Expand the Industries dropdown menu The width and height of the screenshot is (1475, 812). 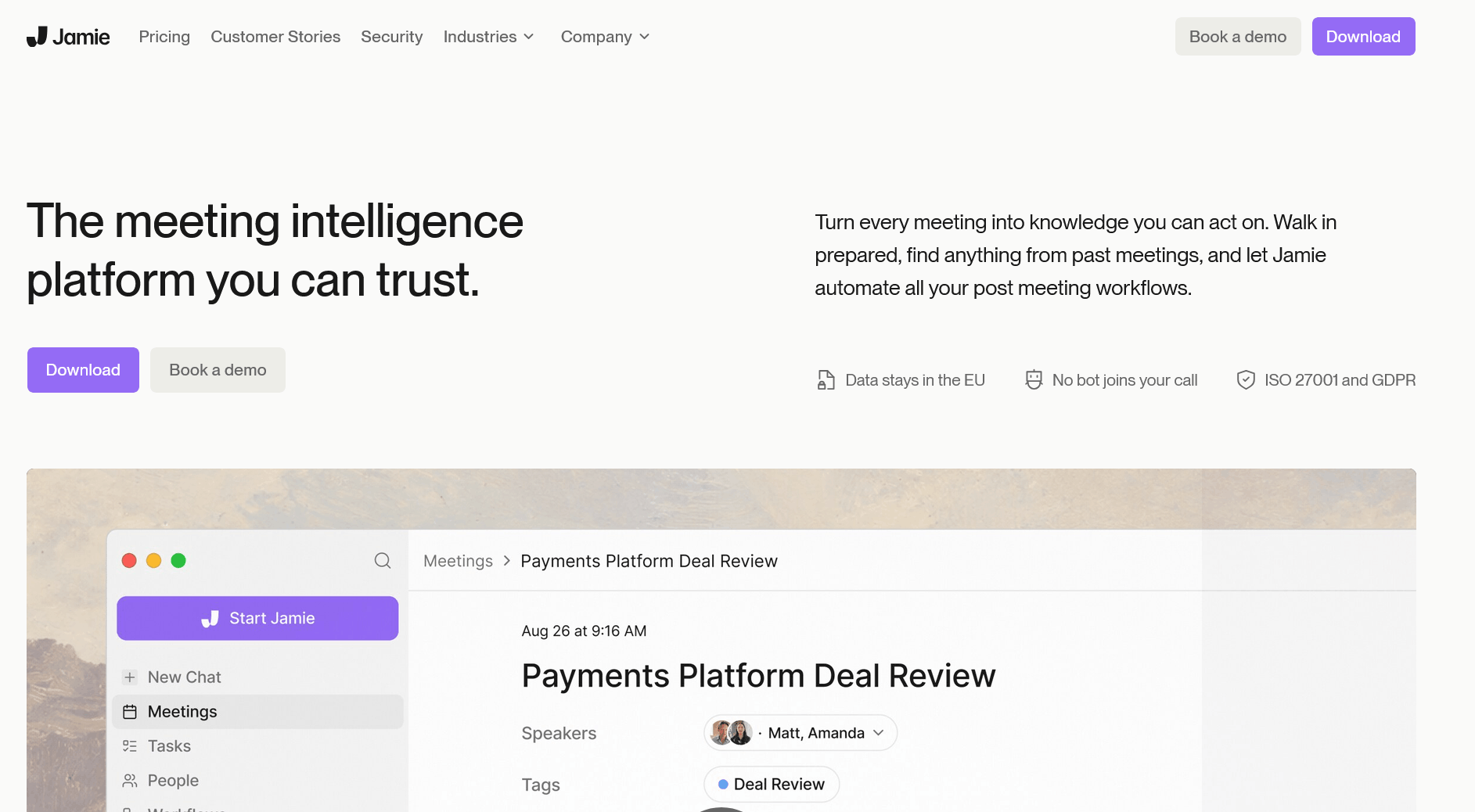(x=489, y=37)
